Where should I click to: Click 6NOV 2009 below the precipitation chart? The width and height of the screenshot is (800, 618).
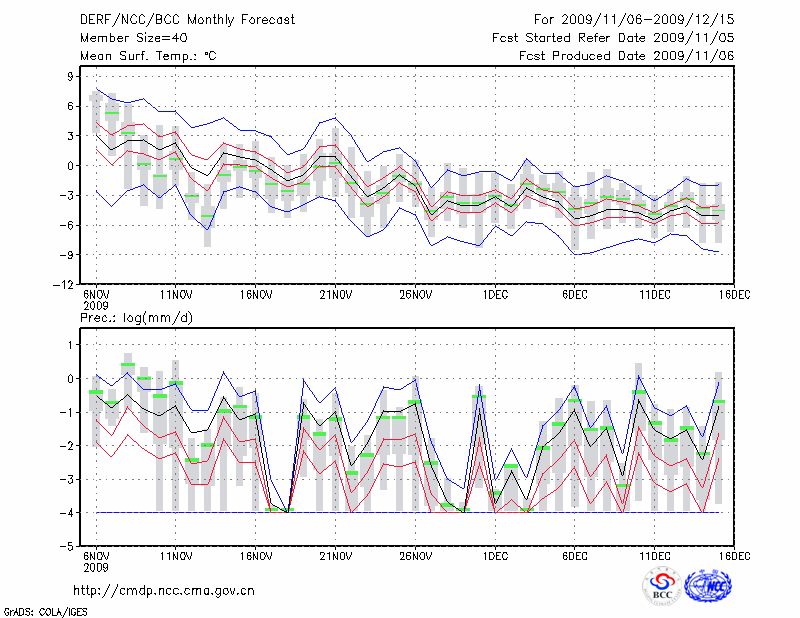click(95, 561)
